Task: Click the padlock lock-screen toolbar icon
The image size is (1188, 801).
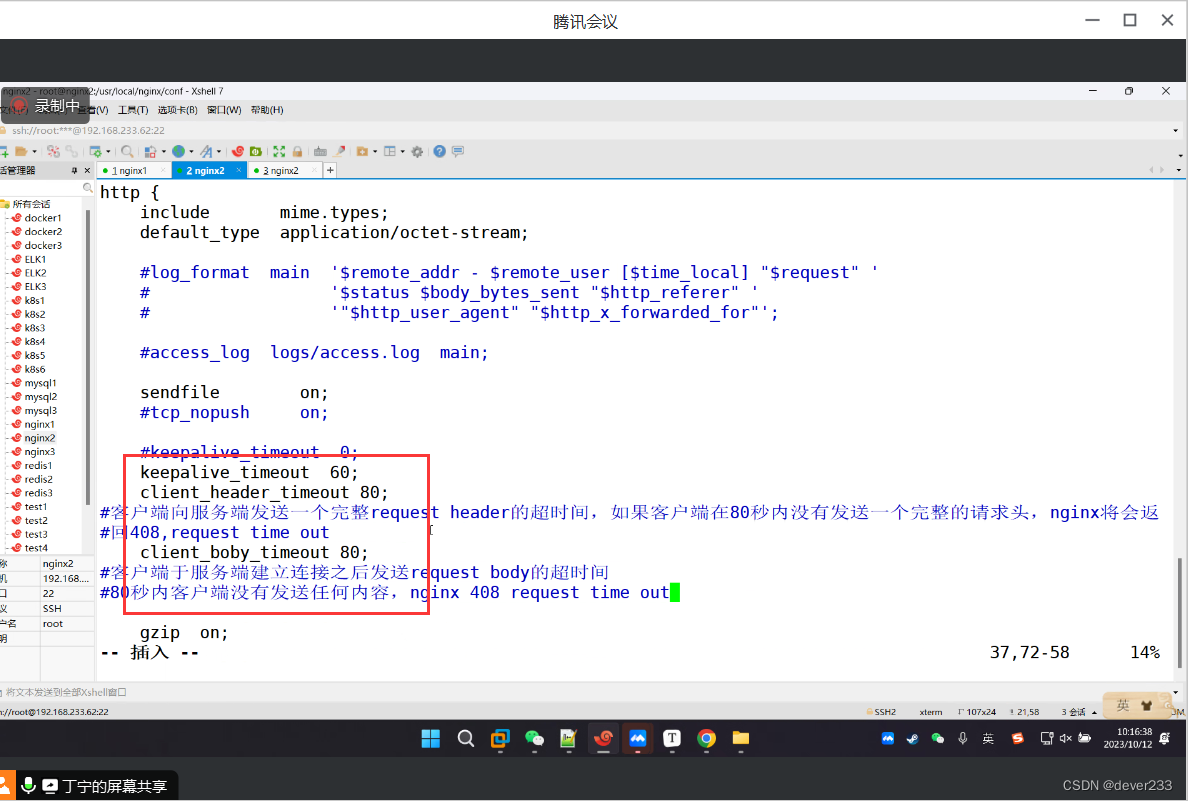Action: pyautogui.click(x=298, y=152)
